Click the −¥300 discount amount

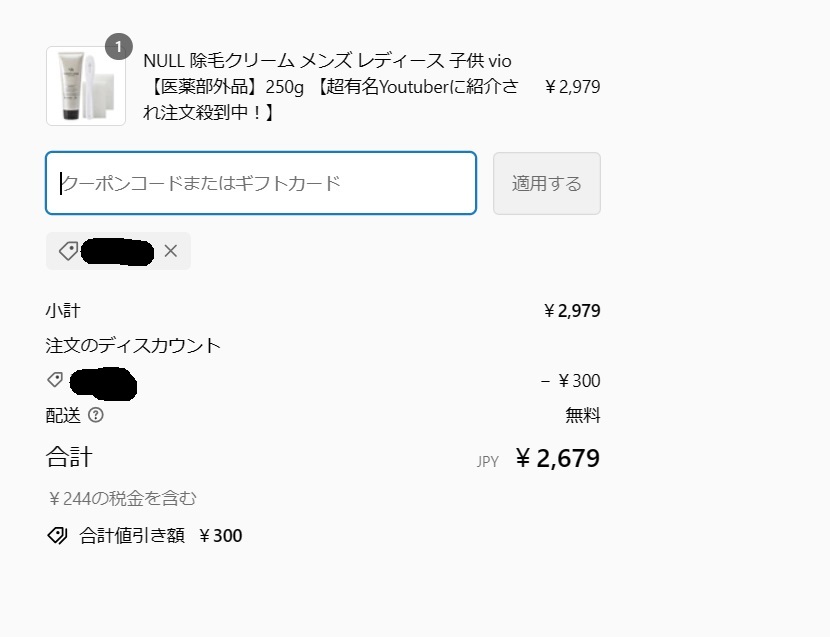coord(570,380)
